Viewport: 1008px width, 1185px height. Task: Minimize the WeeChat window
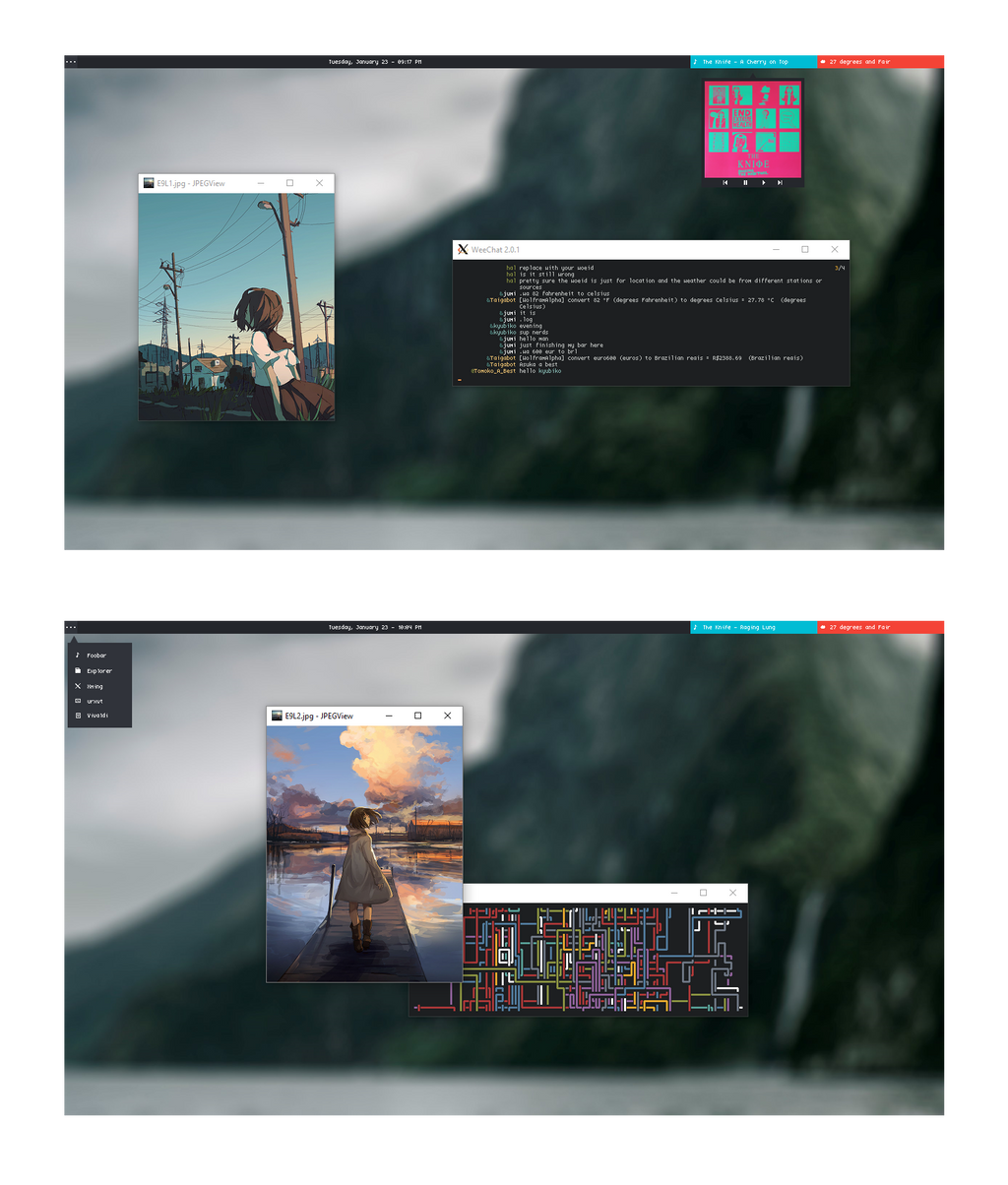pyautogui.click(x=776, y=249)
